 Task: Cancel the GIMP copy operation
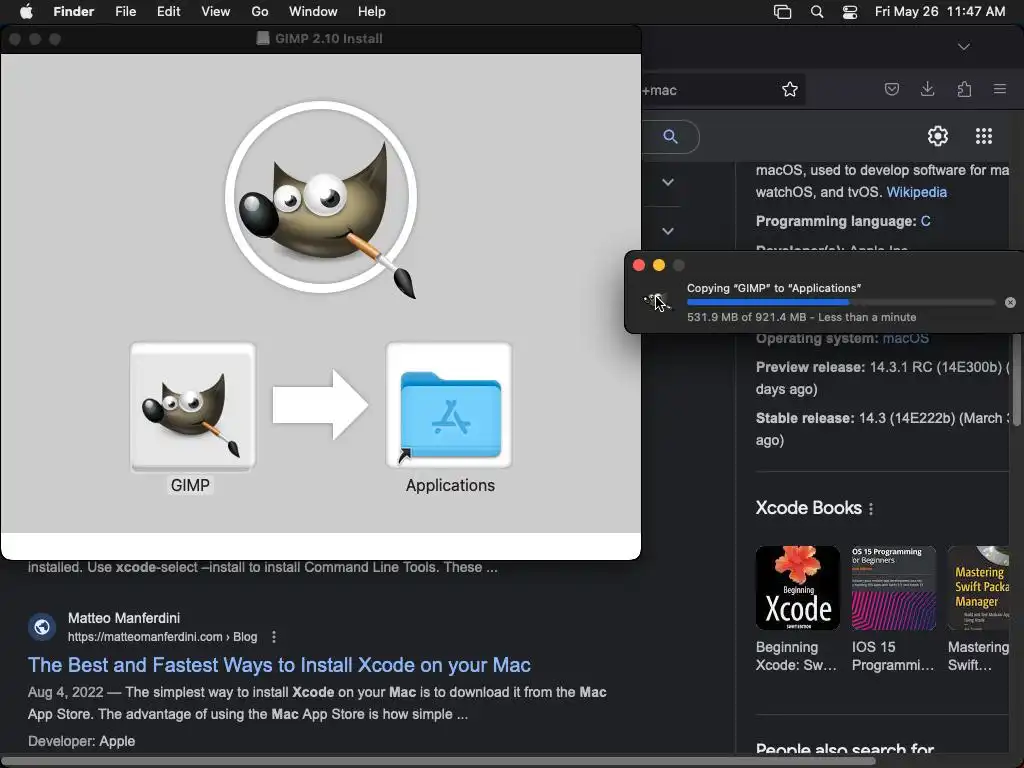point(1010,302)
